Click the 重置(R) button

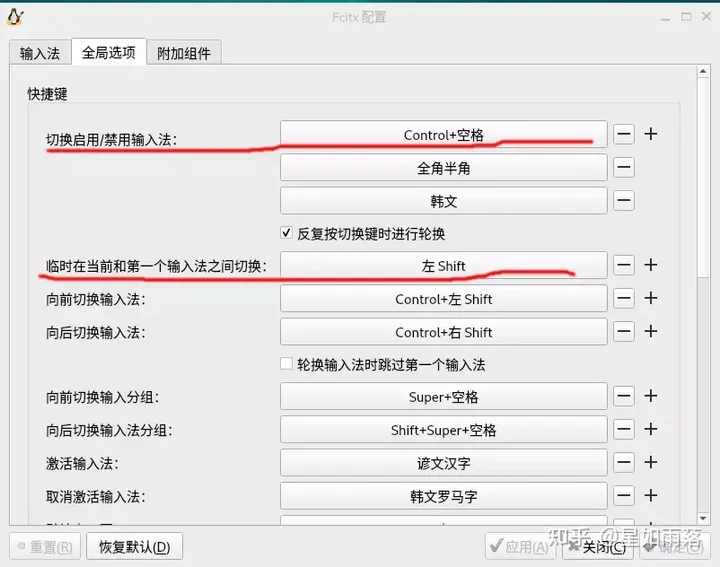[45, 546]
